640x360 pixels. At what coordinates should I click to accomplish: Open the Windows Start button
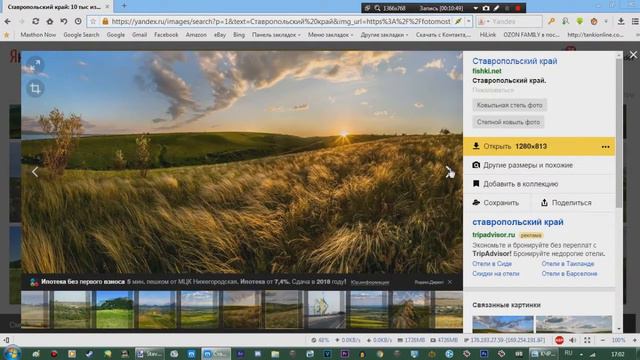coord(11,353)
